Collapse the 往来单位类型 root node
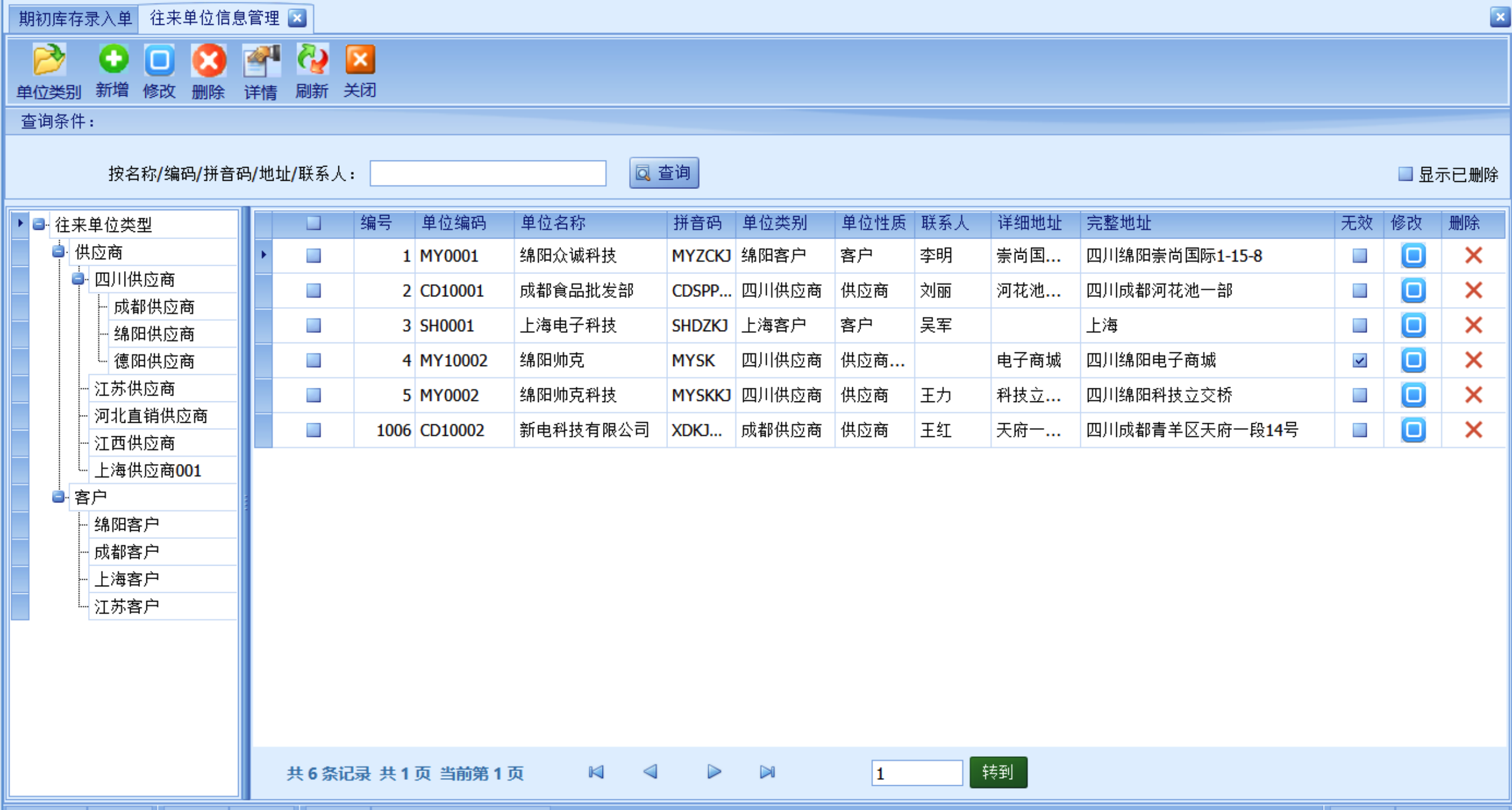Screen dimensions: 1512x810 point(39,224)
